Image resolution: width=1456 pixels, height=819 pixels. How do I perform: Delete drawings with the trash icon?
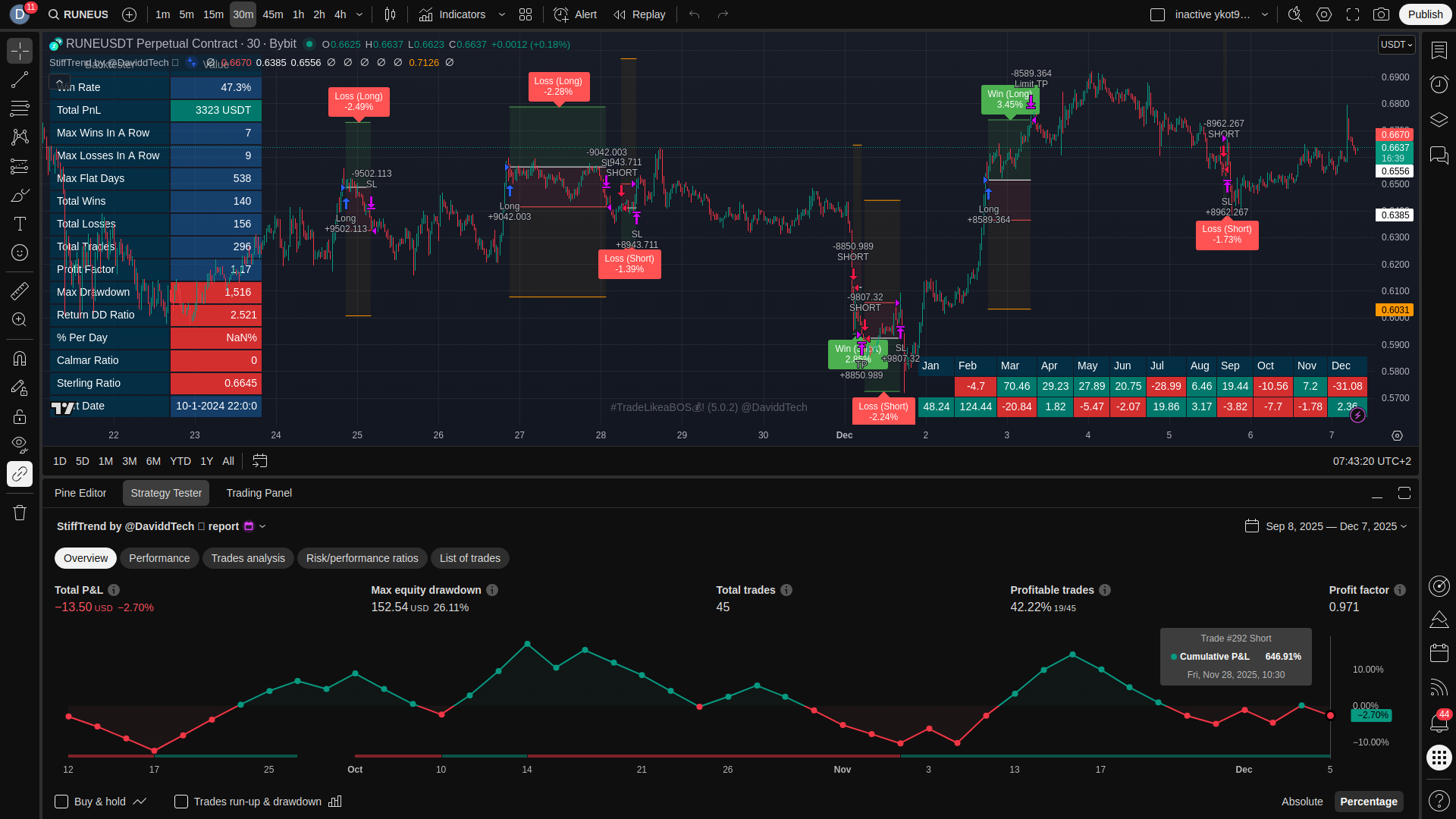click(x=20, y=513)
